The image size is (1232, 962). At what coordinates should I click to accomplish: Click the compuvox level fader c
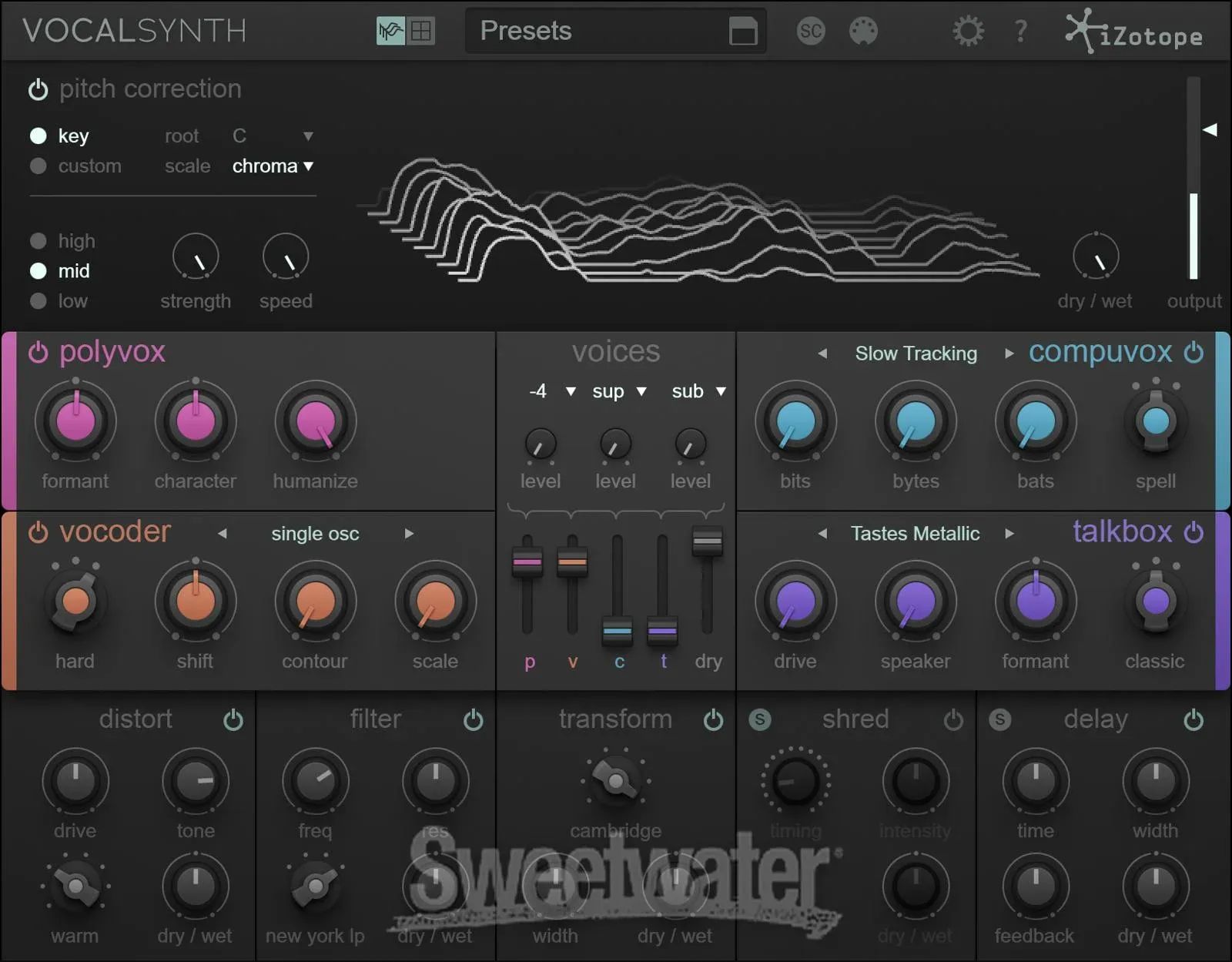click(x=618, y=631)
